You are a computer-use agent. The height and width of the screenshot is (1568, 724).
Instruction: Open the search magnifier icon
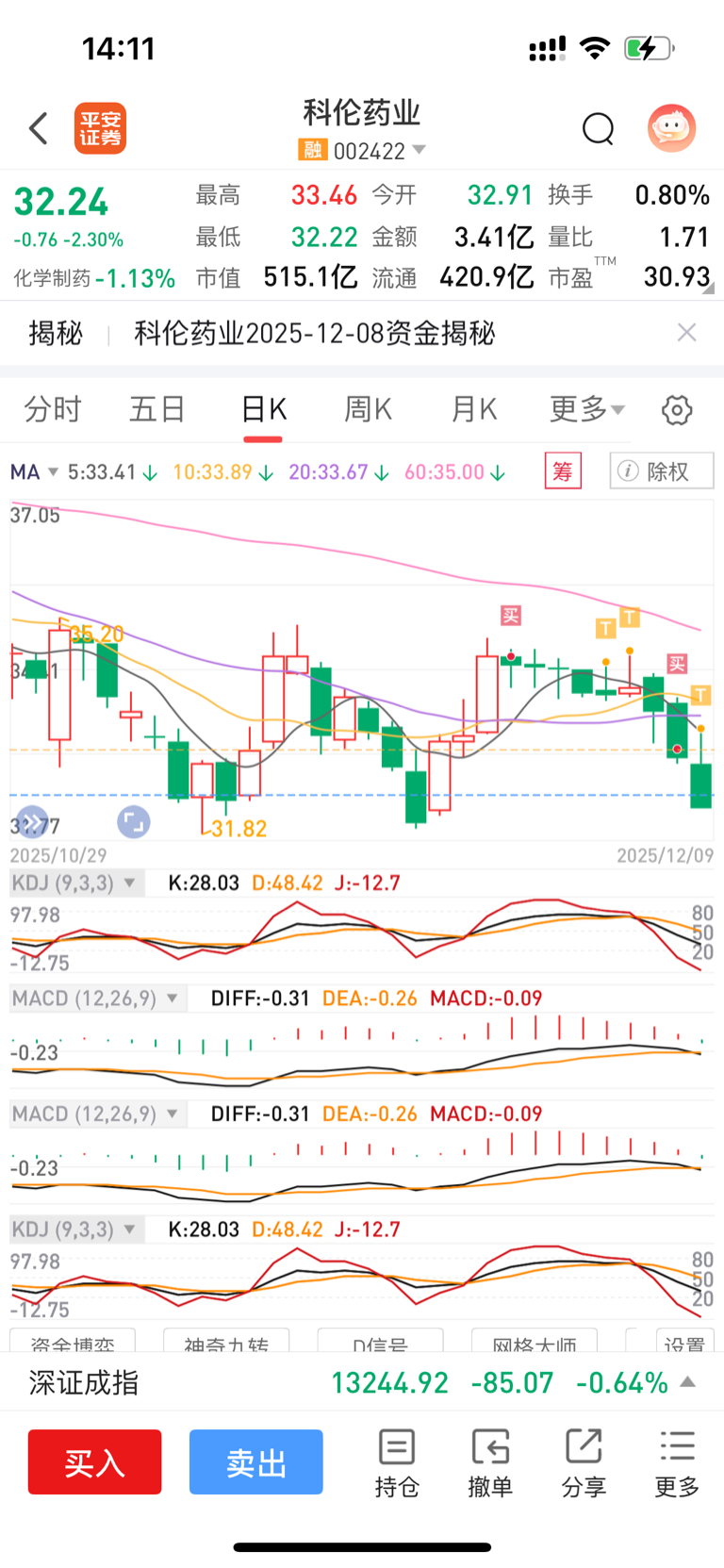point(598,128)
